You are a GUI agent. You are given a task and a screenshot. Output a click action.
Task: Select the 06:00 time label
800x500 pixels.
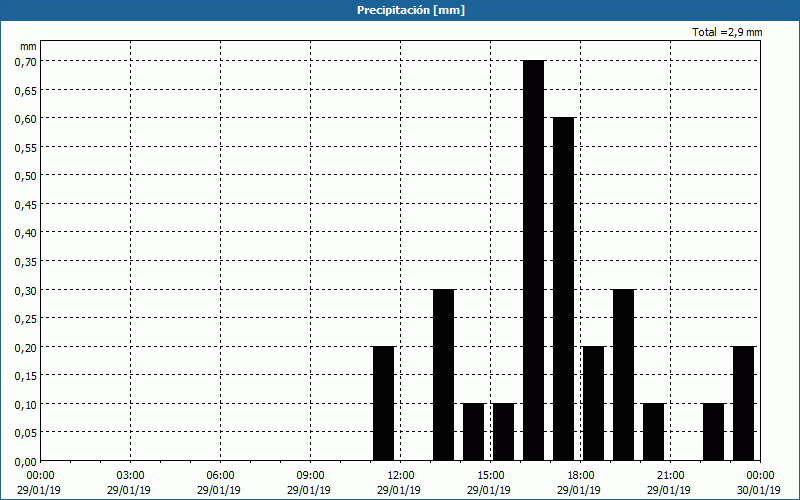click(x=220, y=476)
